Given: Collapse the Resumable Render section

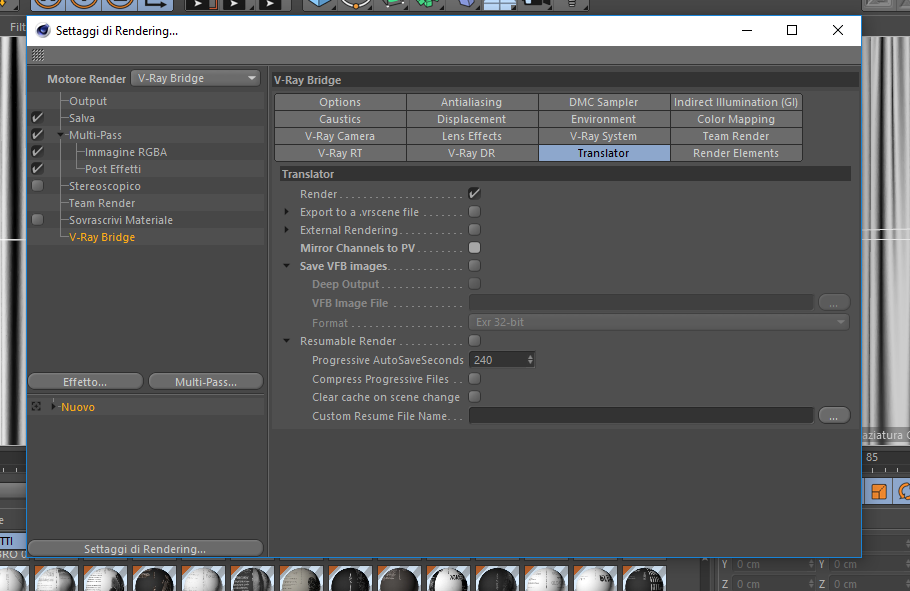Looking at the screenshot, I should tap(287, 341).
